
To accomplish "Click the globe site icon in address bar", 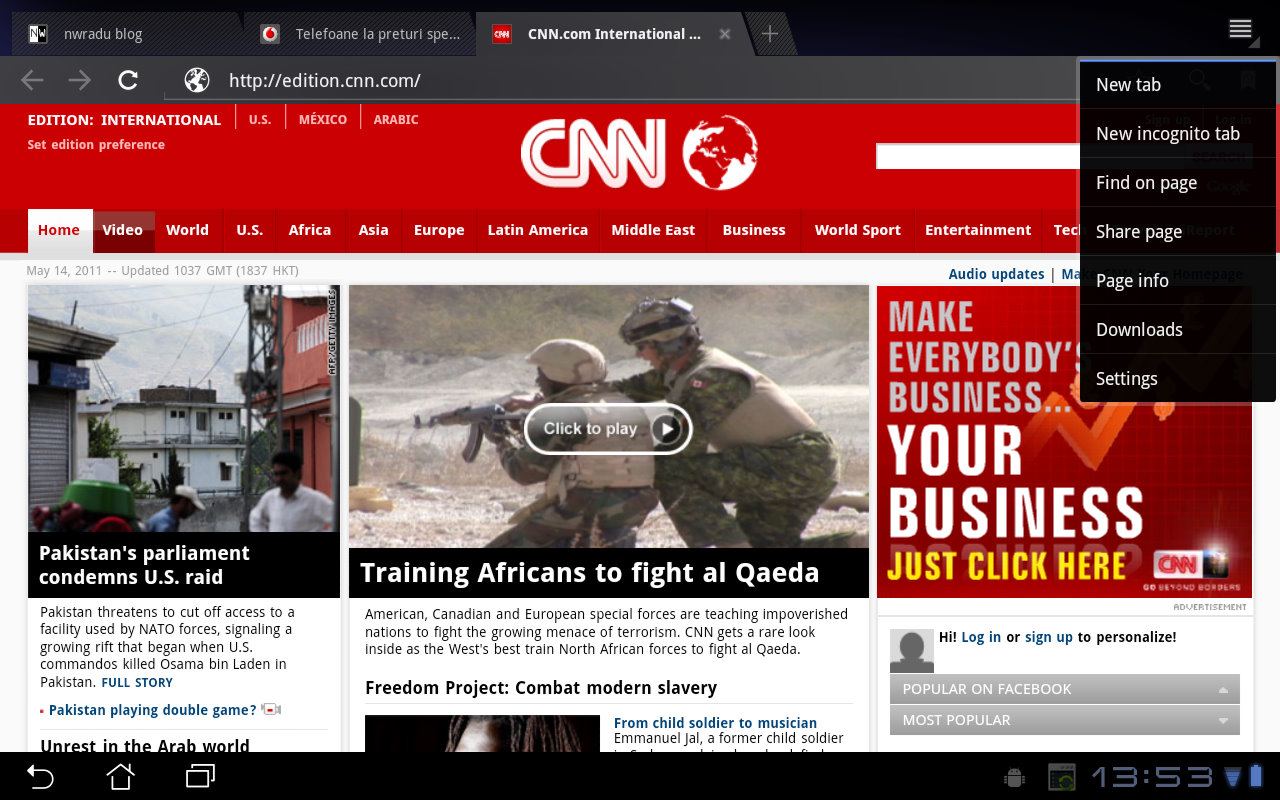I will (x=197, y=80).
